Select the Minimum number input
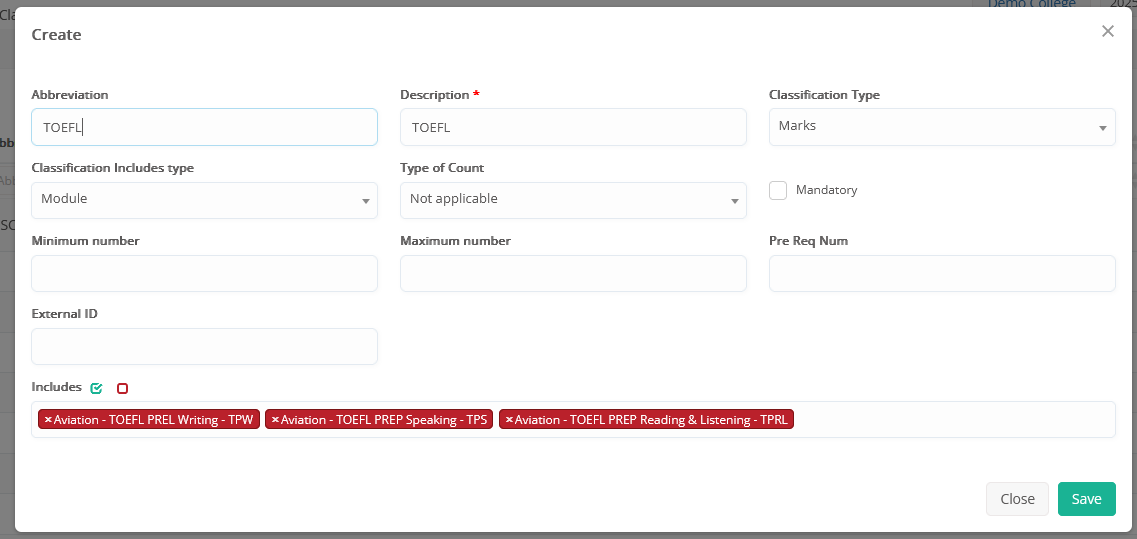 click(204, 273)
